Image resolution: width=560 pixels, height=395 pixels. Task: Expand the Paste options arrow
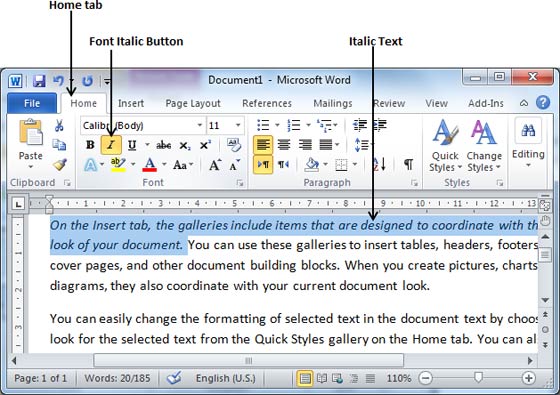30,167
